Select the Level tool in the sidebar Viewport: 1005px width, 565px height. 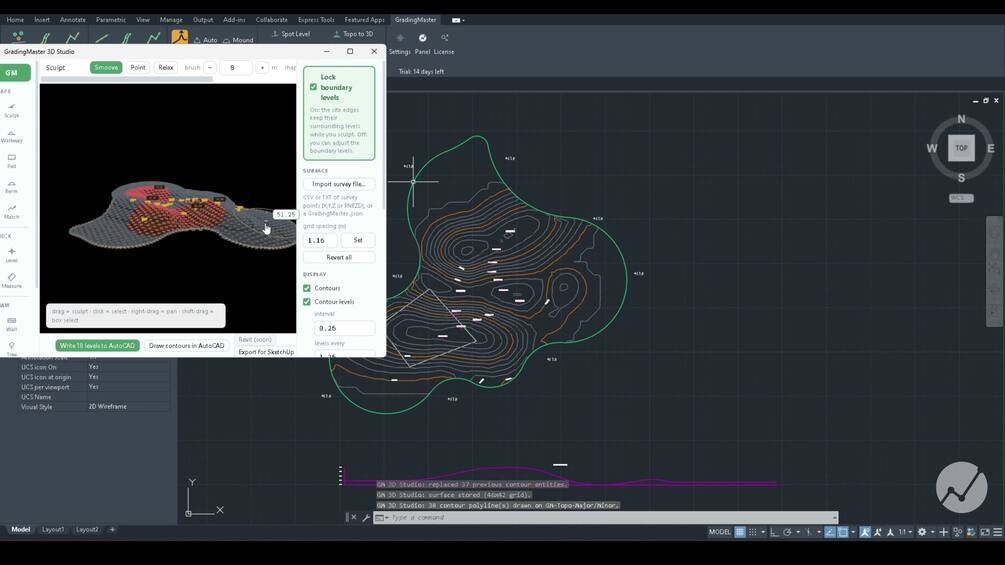pyautogui.click(x=12, y=255)
